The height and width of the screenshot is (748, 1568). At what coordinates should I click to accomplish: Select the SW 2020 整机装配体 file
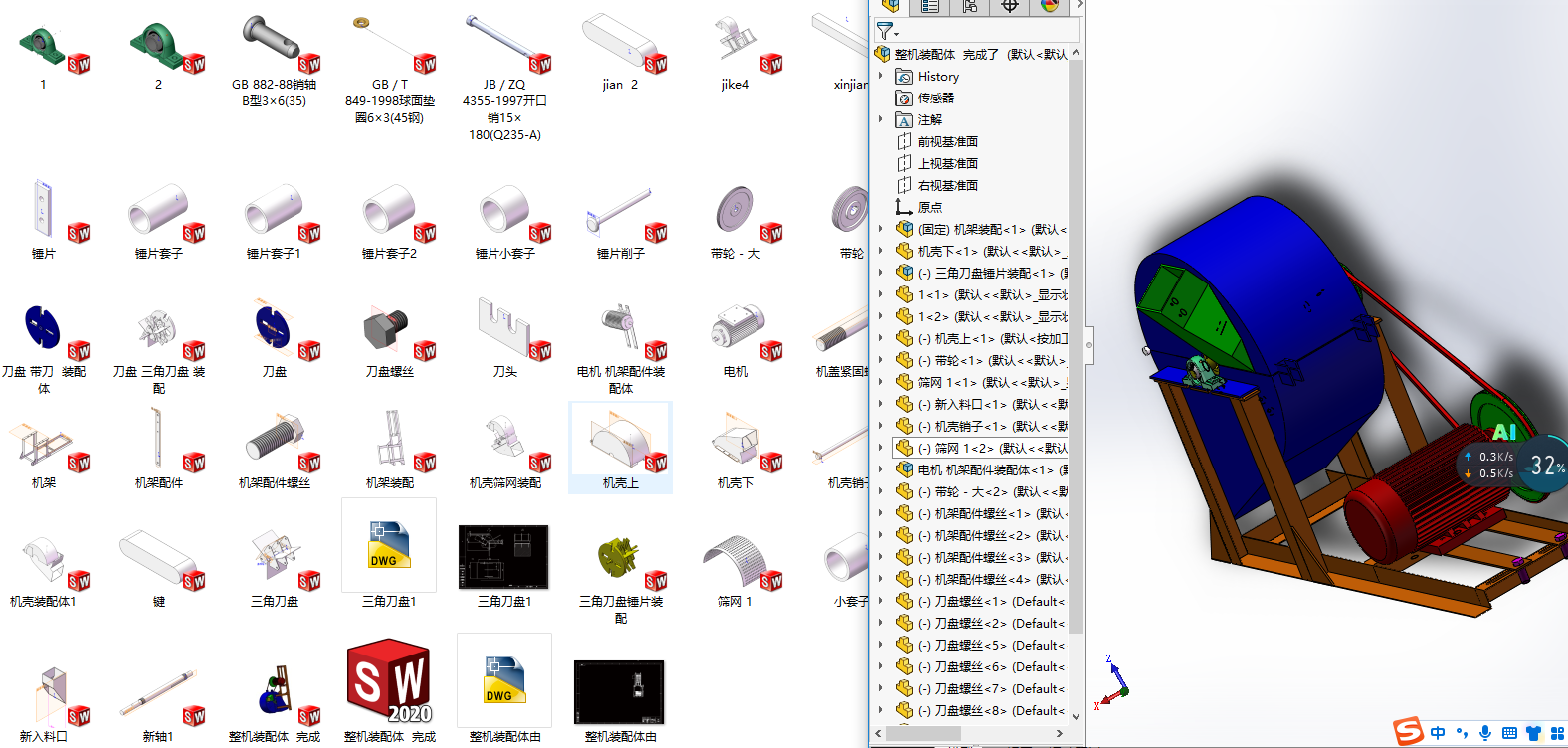(x=389, y=690)
